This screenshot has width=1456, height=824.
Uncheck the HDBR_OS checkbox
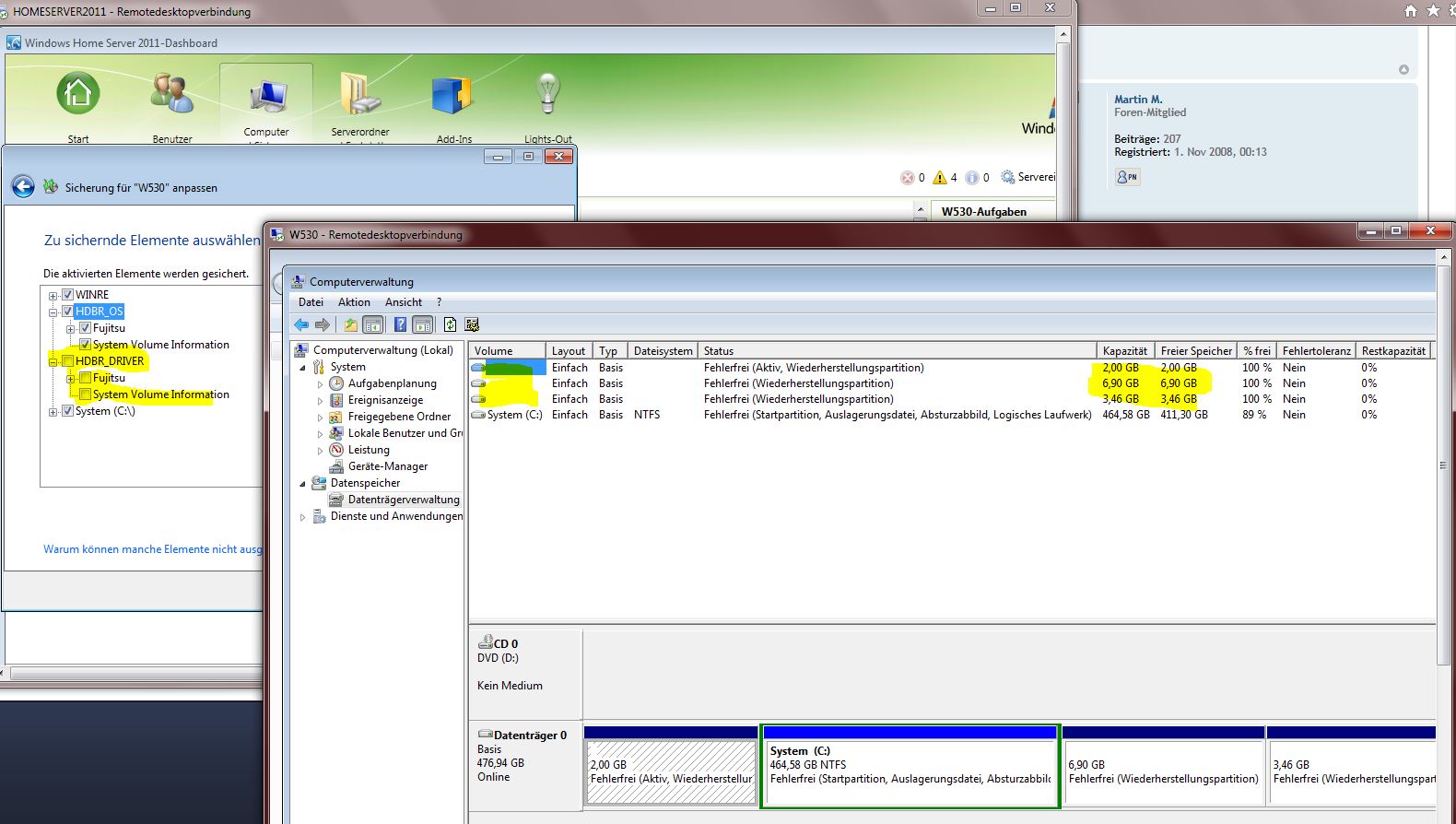67,312
